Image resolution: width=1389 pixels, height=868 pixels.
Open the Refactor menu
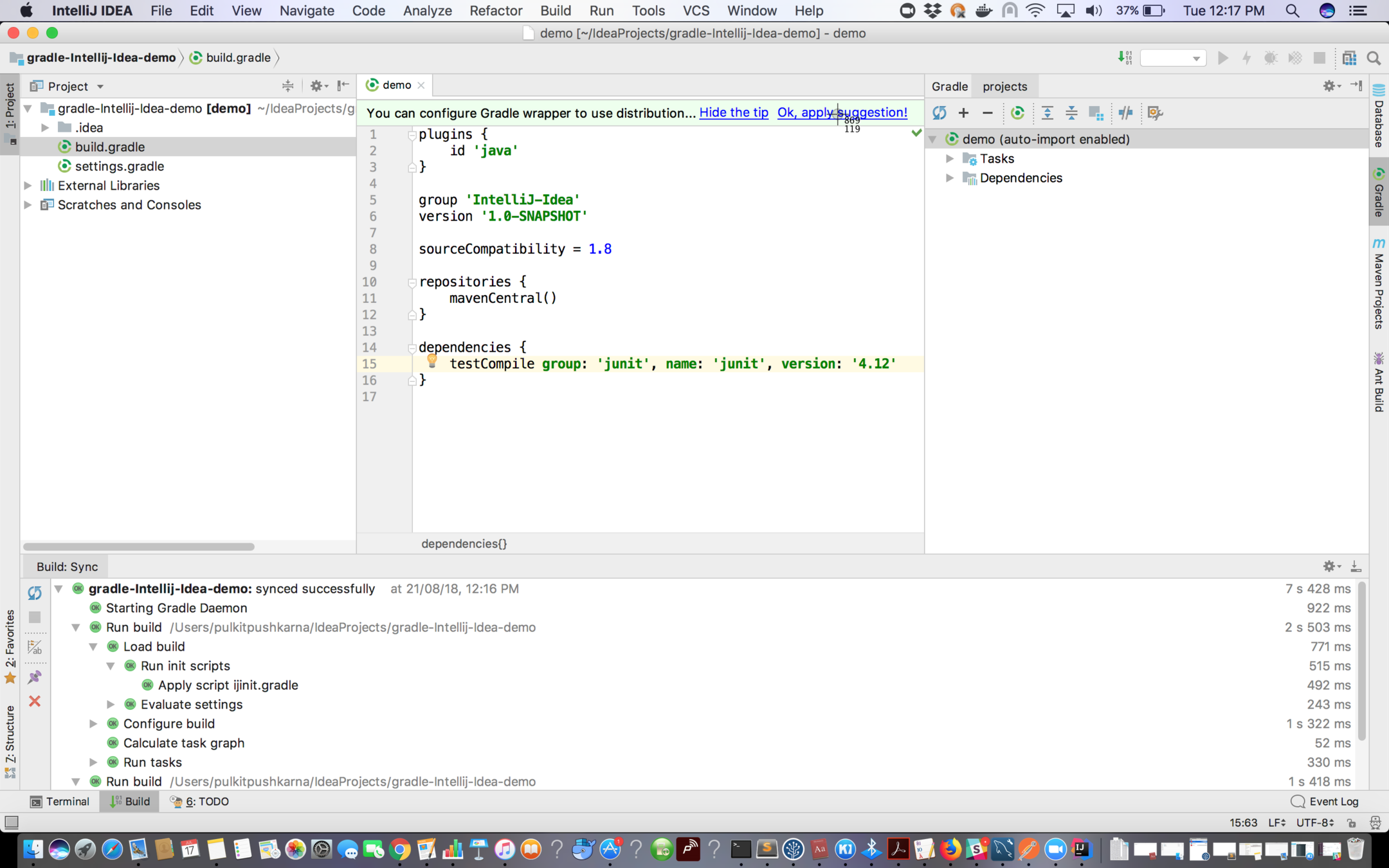(x=496, y=10)
